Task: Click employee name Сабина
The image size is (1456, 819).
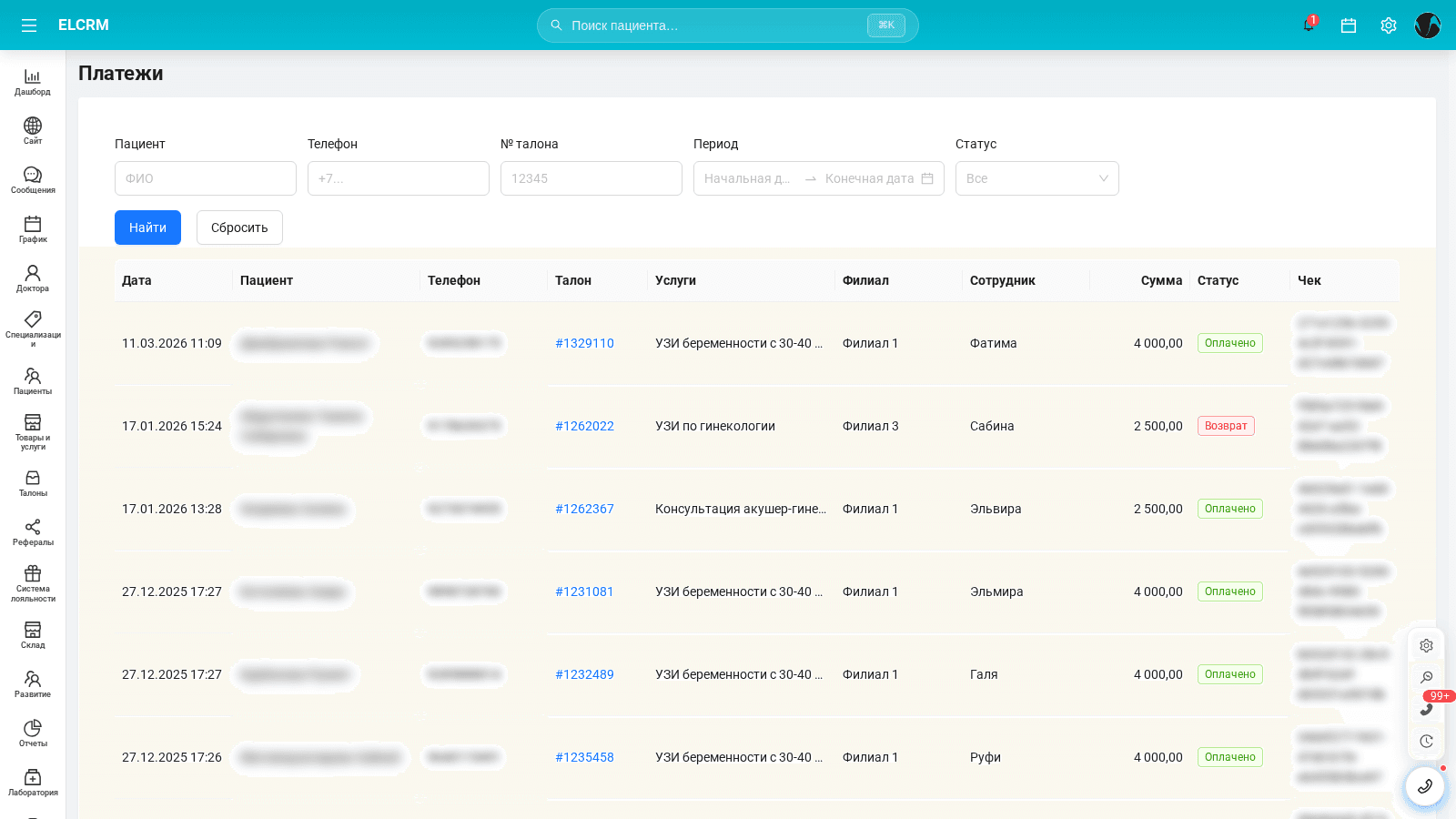Action: tap(992, 426)
